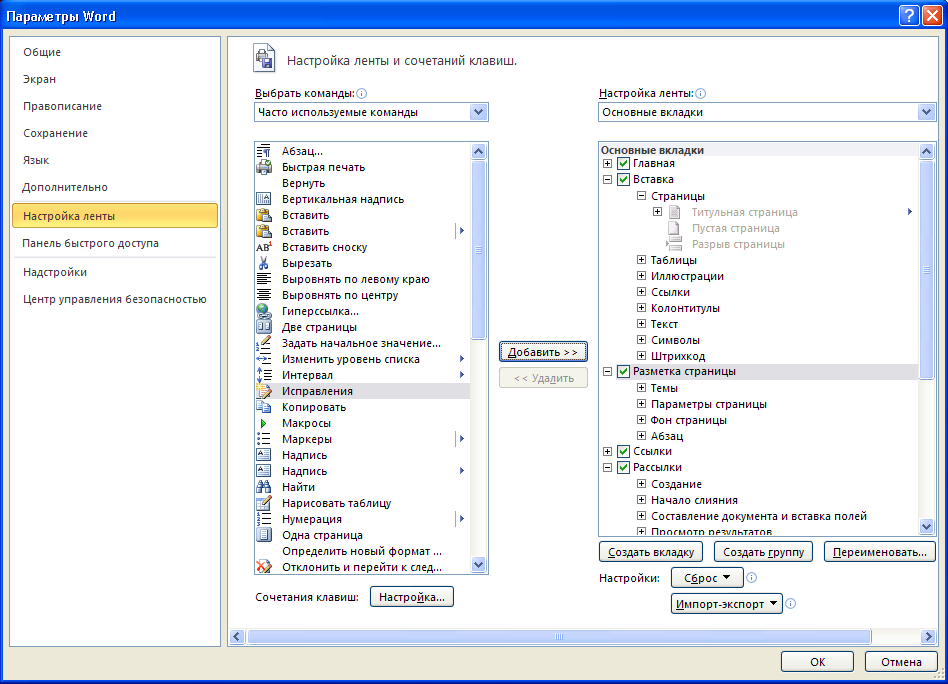Image resolution: width=948 pixels, height=684 pixels.
Task: Open the Импорт-экспорт dropdown button
Action: pyautogui.click(x=727, y=604)
